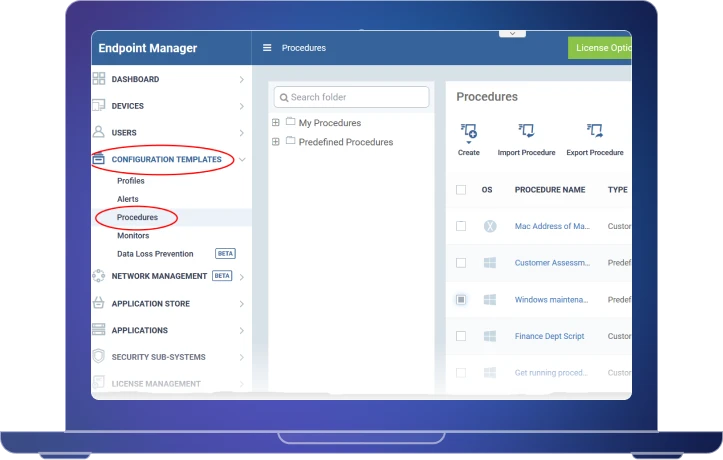Click the Users person icon
Screen dimensions: 723x460
(99, 132)
